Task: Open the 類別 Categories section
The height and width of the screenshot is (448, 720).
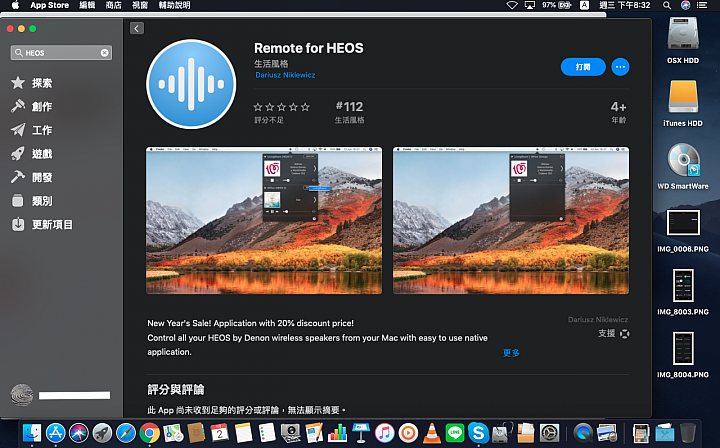Action: click(32, 201)
